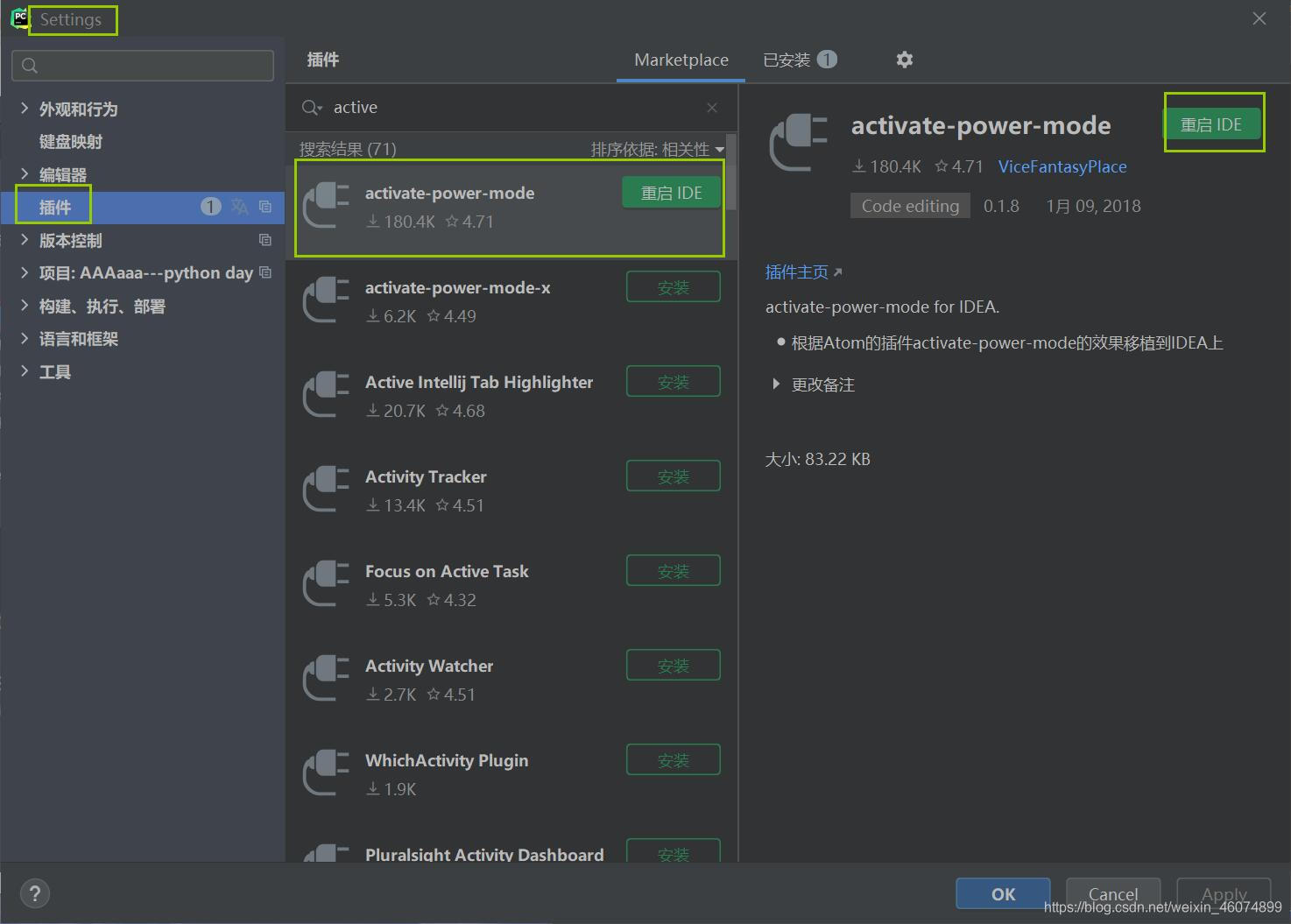The width and height of the screenshot is (1291, 924).
Task: Click the 搜索结果 (71) label
Action: click(348, 150)
